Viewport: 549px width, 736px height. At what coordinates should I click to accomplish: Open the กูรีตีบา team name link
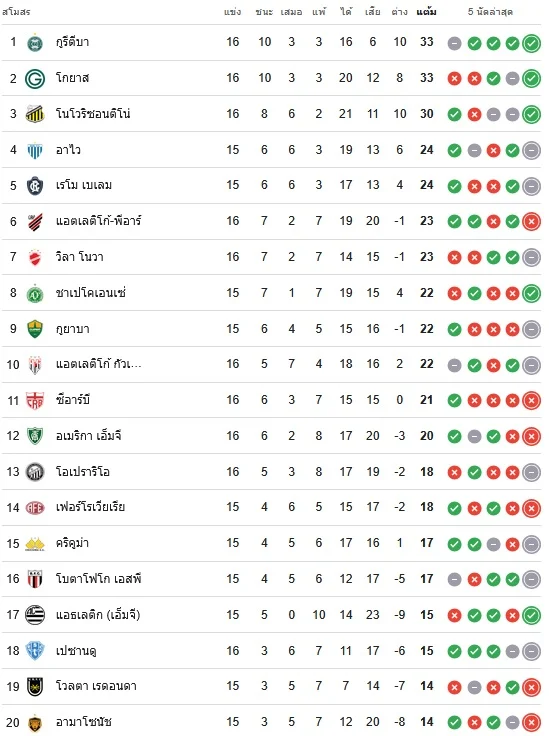[72, 42]
